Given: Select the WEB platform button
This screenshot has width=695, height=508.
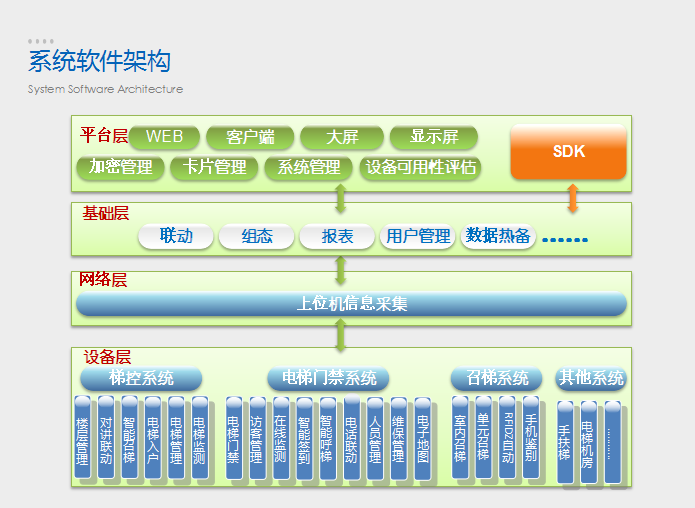Looking at the screenshot, I should point(164,137).
